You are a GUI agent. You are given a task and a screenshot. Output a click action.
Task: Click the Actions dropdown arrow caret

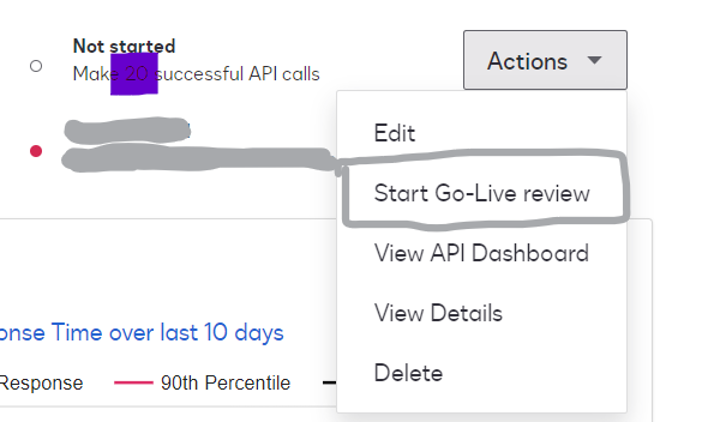[594, 60]
